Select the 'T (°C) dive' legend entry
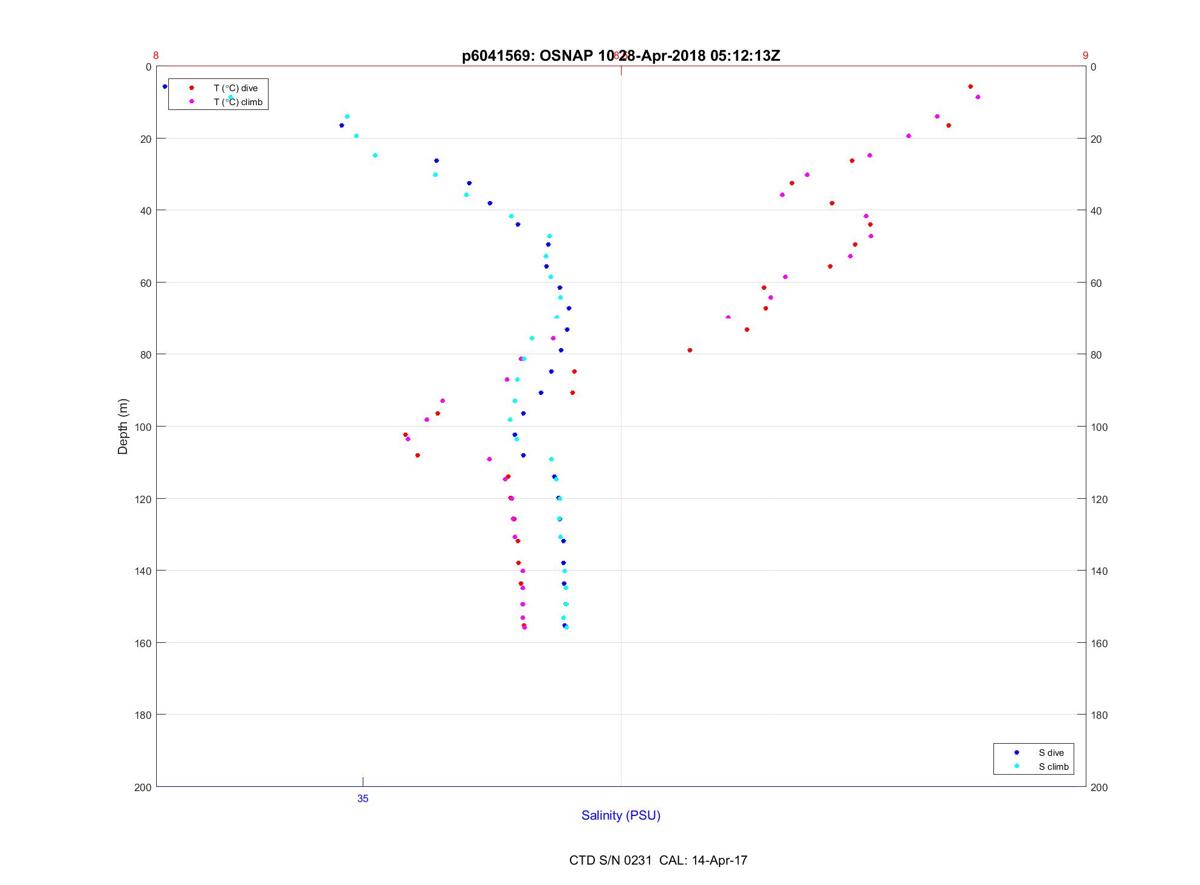Screen dimensions: 1200x885 pos(235,88)
